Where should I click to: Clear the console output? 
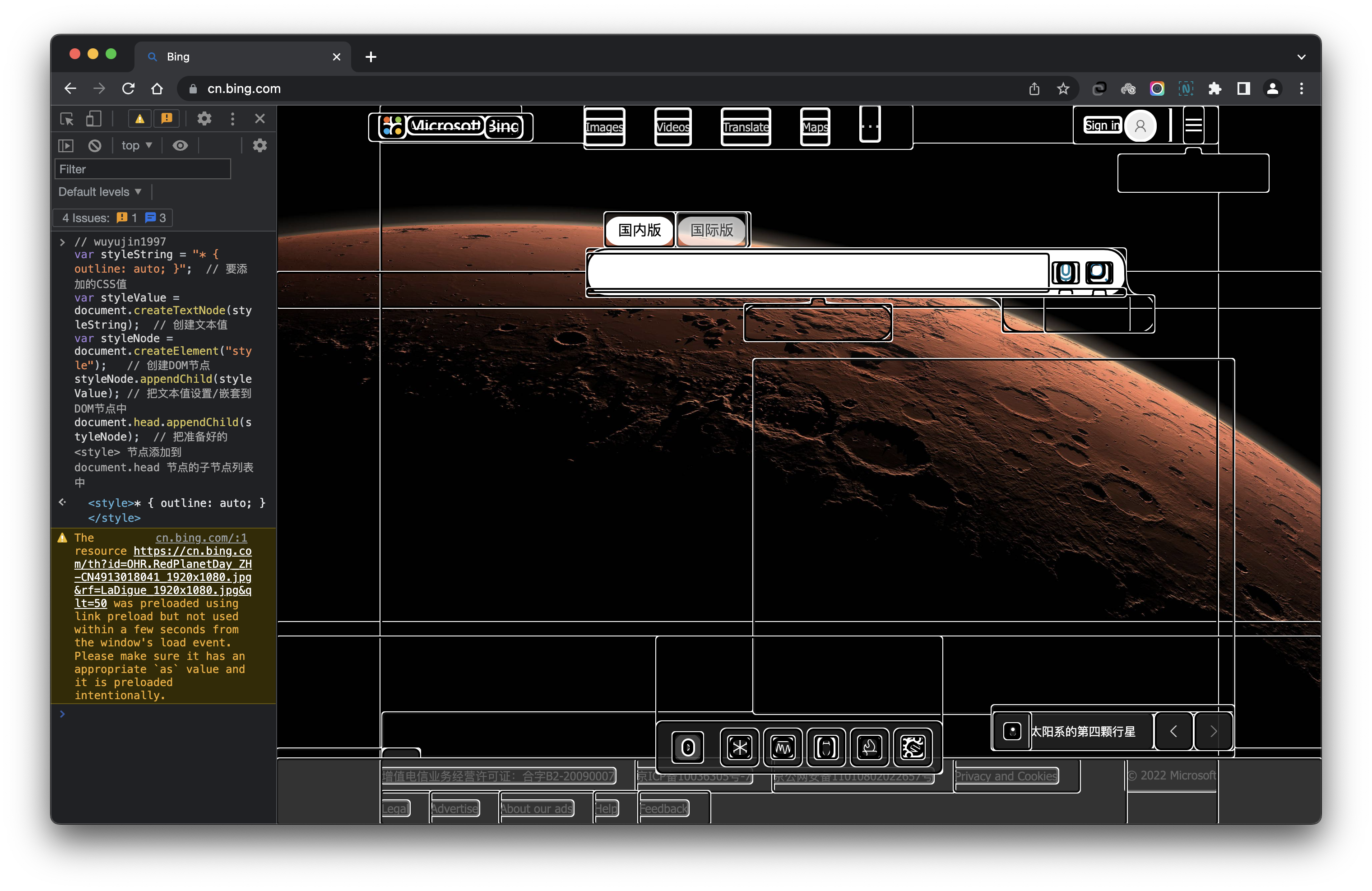pos(94,146)
